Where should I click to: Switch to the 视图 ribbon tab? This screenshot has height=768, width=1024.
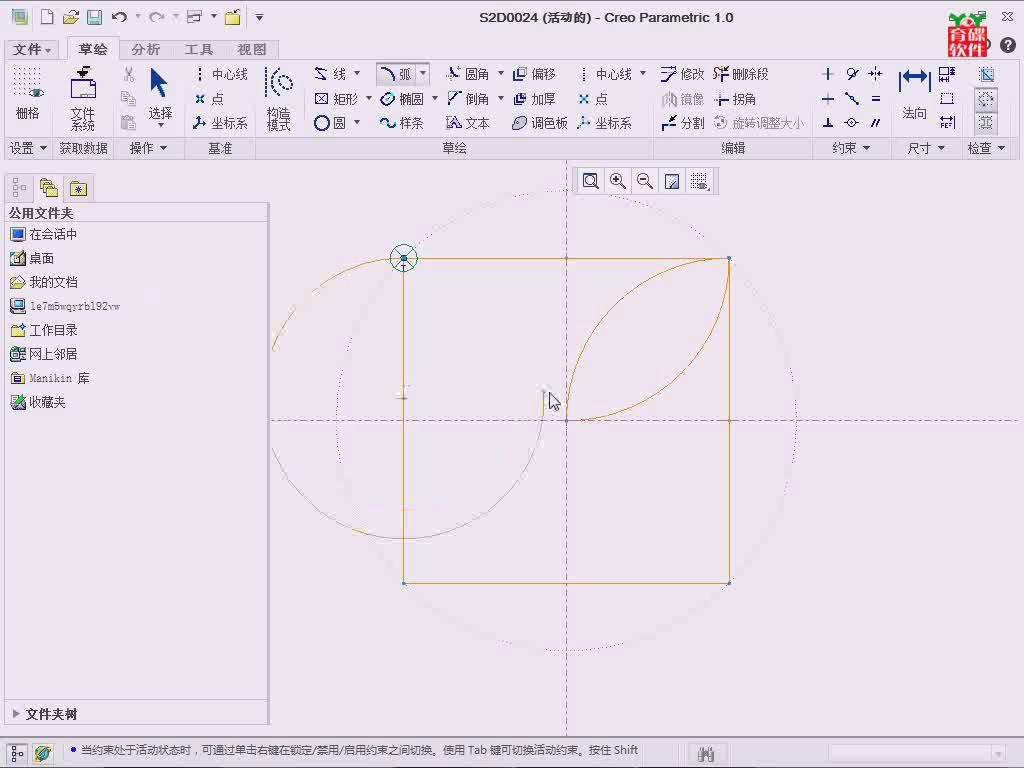click(251, 50)
